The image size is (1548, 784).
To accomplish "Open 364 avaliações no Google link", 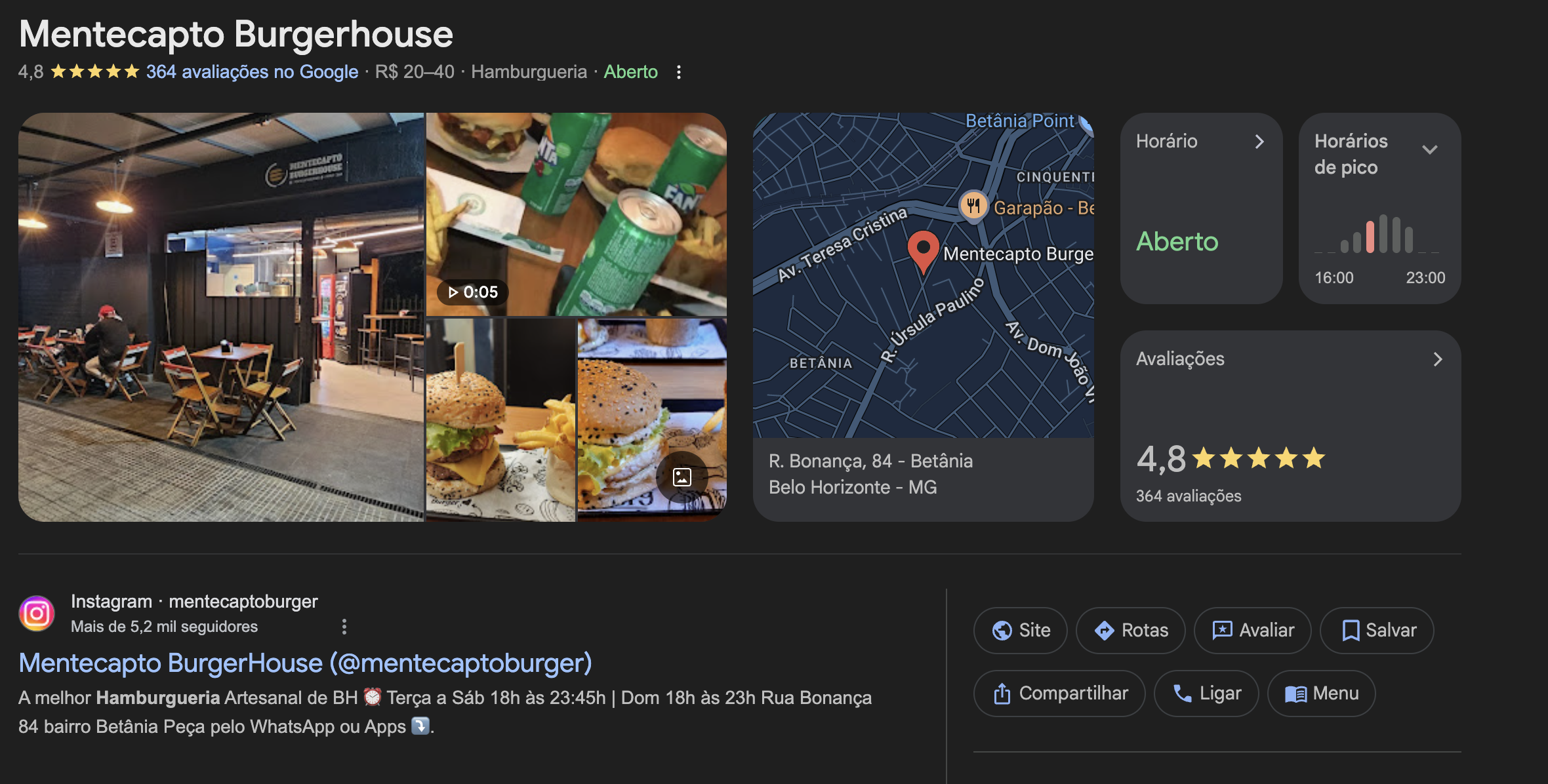I will tap(252, 71).
